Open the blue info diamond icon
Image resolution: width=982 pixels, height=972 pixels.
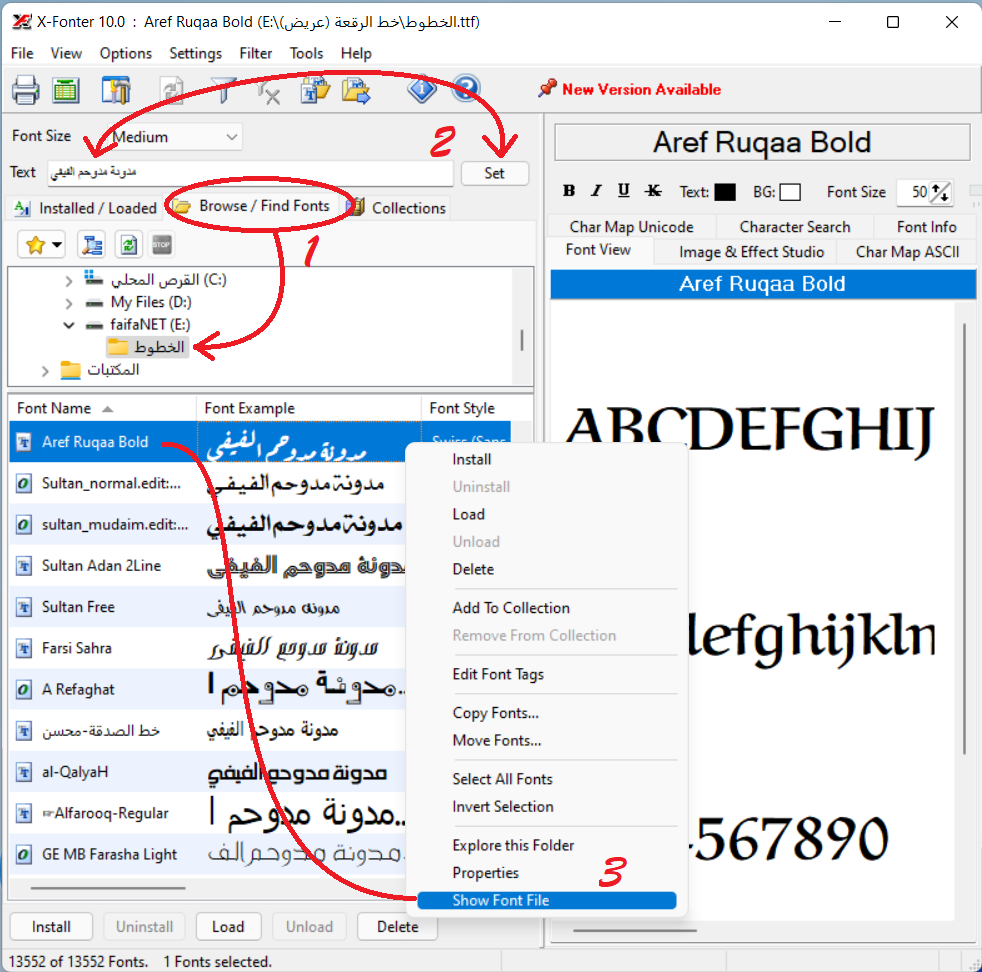click(x=421, y=90)
